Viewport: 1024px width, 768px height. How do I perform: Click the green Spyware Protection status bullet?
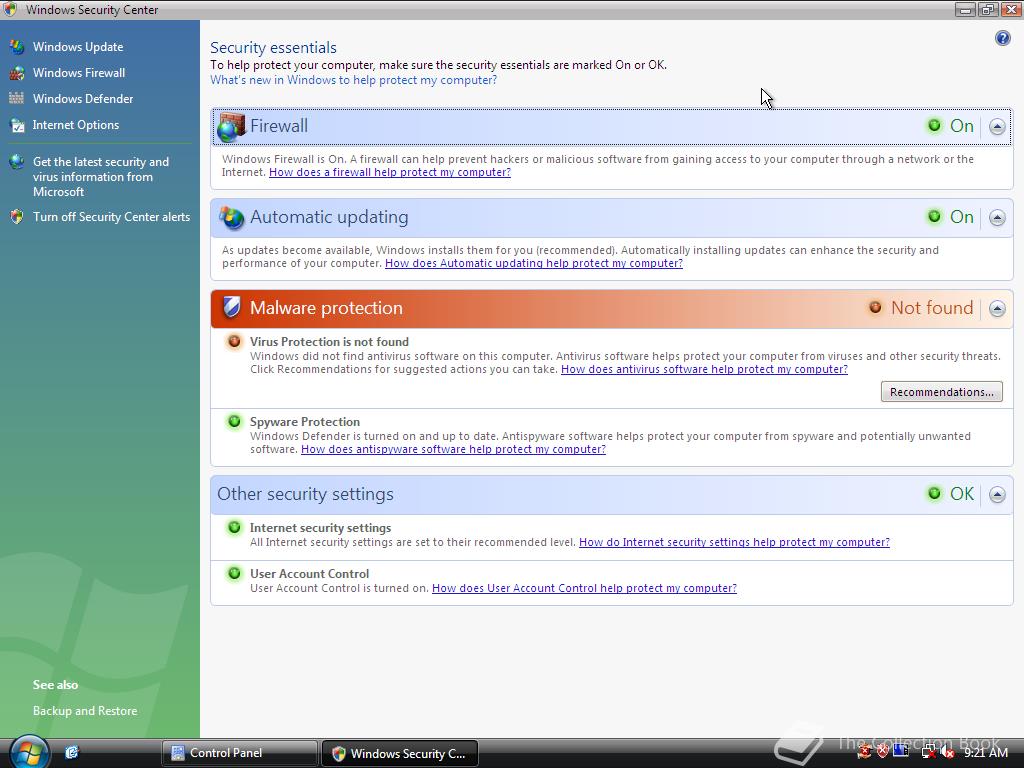[233, 422]
